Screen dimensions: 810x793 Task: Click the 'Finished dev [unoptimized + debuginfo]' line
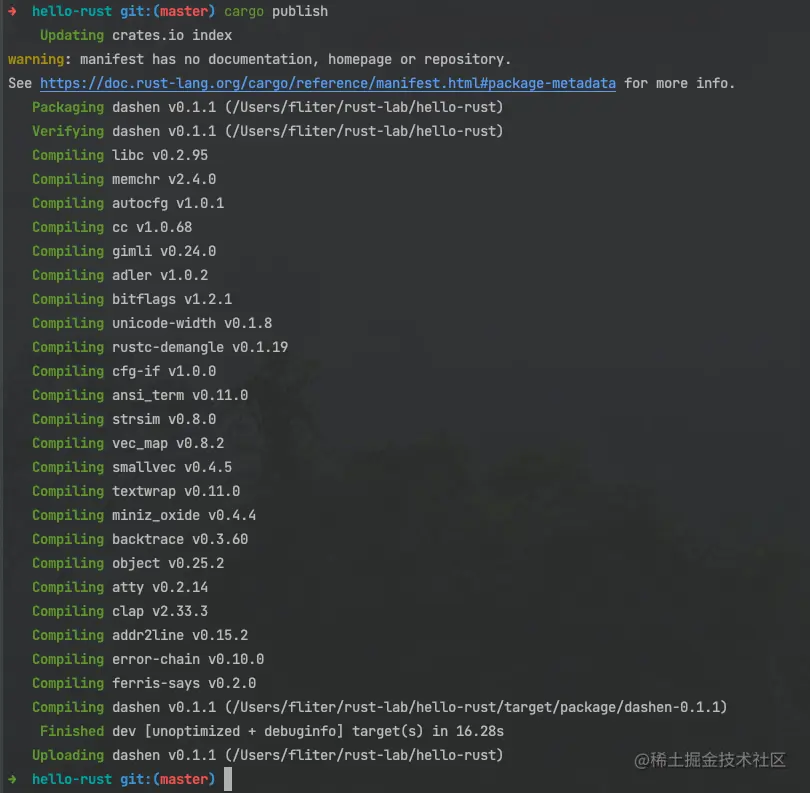click(272, 731)
